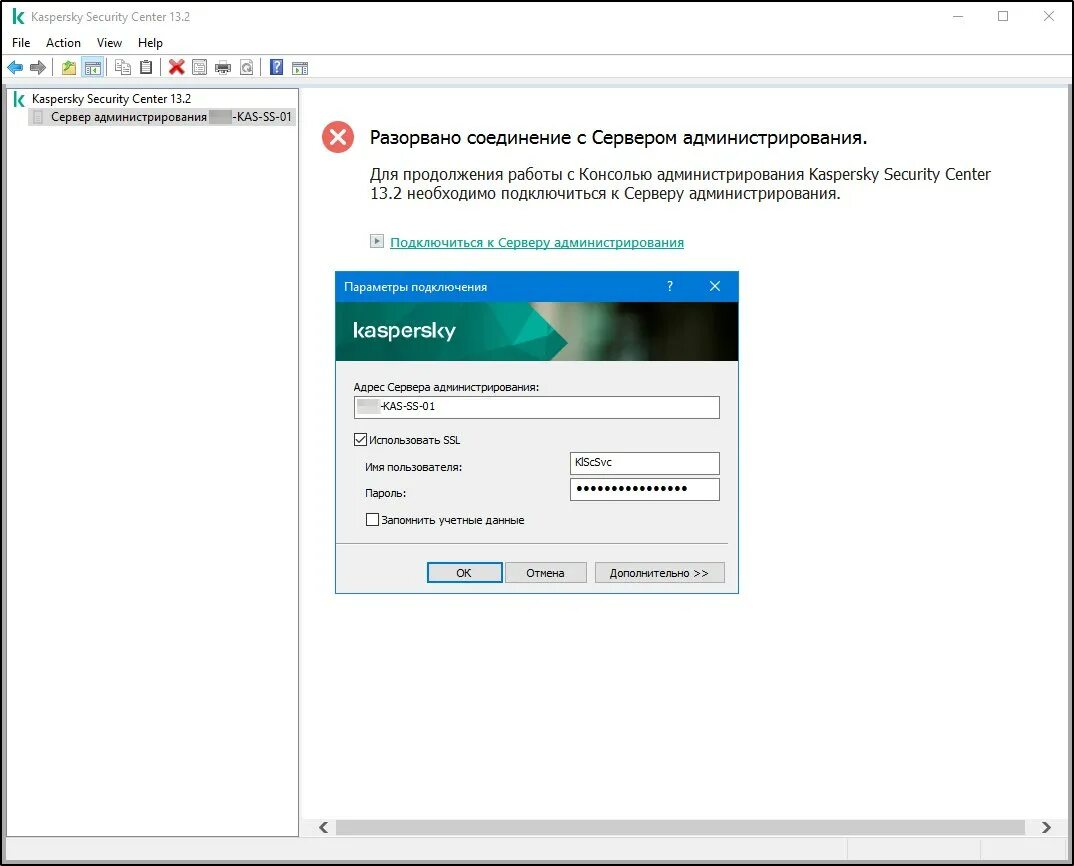Click the horizontal scrollbar right arrow
Image resolution: width=1074 pixels, height=866 pixels.
point(1046,828)
